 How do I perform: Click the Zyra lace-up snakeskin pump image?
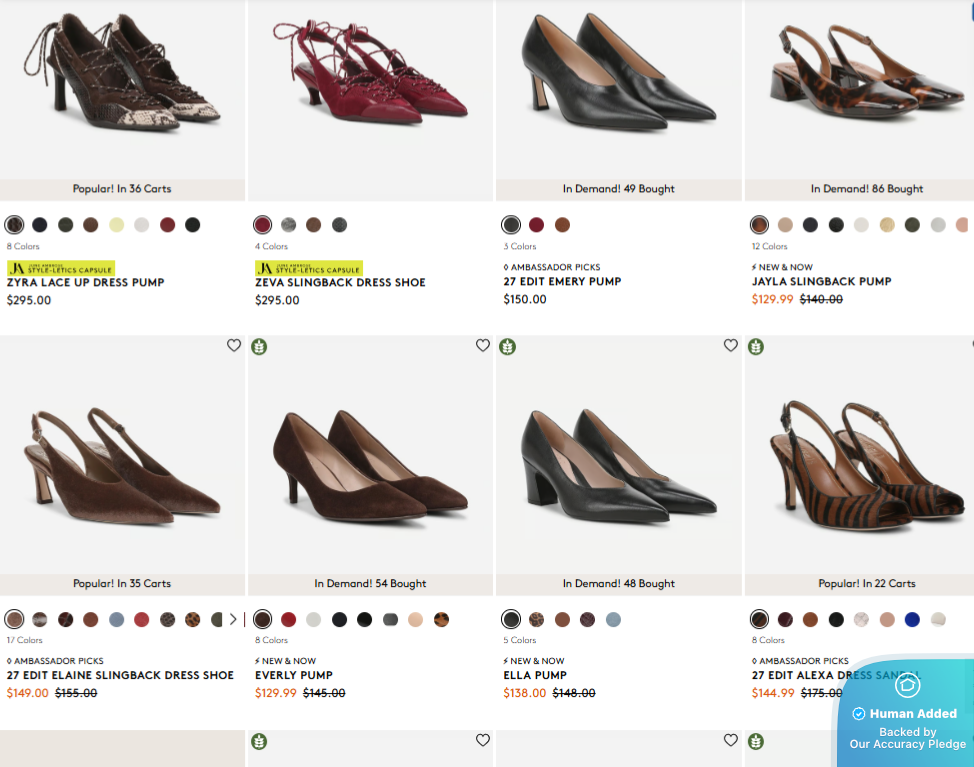click(122, 90)
